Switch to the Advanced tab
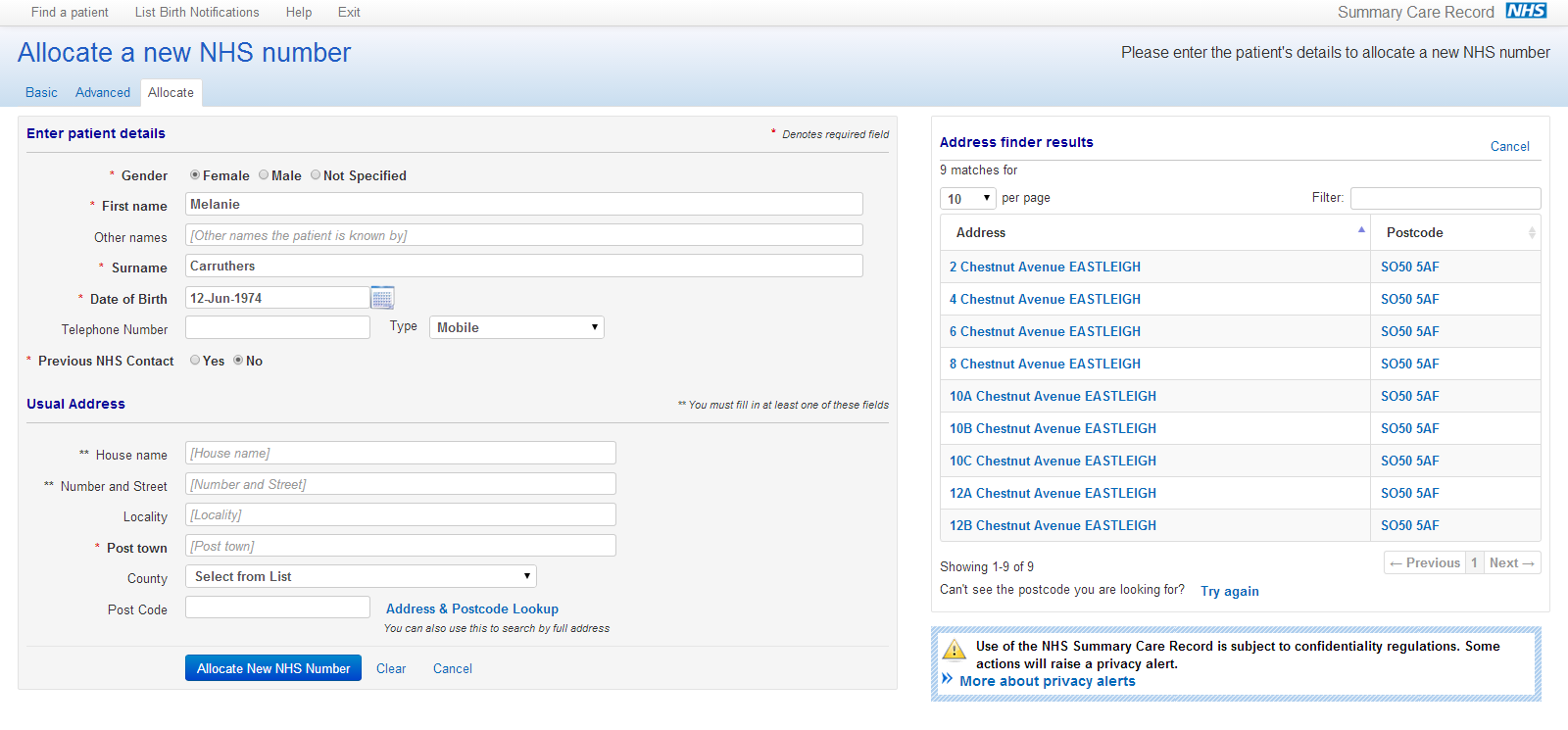Image resolution: width=1568 pixels, height=730 pixels. pyautogui.click(x=103, y=92)
